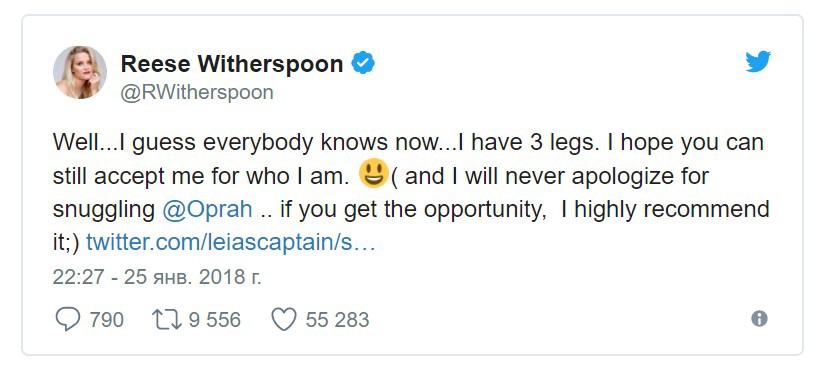Image resolution: width=817 pixels, height=371 pixels.
Task: Click the 9 556 retweet count
Action: click(215, 319)
